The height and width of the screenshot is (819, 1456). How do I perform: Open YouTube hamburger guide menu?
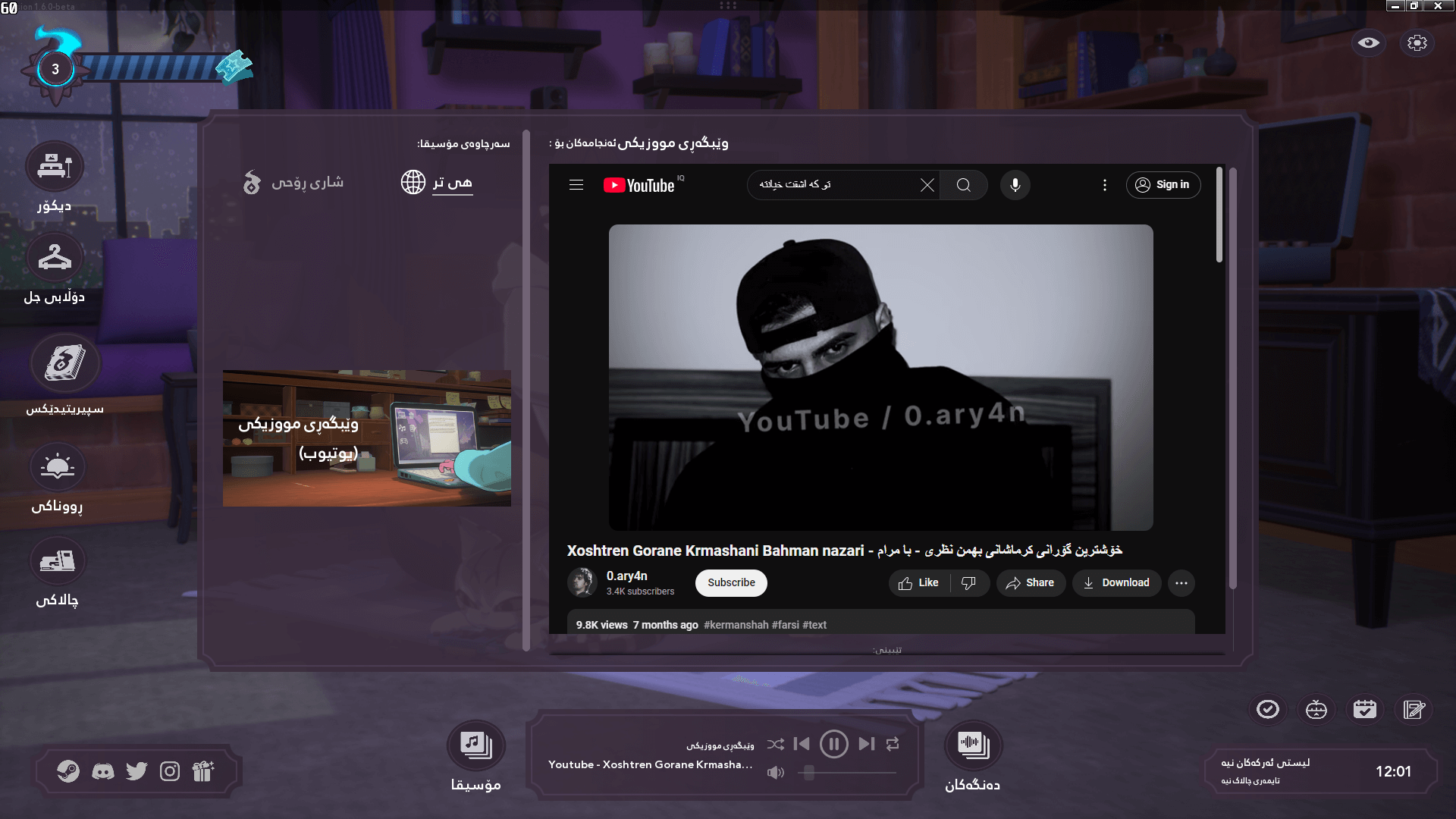[x=576, y=185]
